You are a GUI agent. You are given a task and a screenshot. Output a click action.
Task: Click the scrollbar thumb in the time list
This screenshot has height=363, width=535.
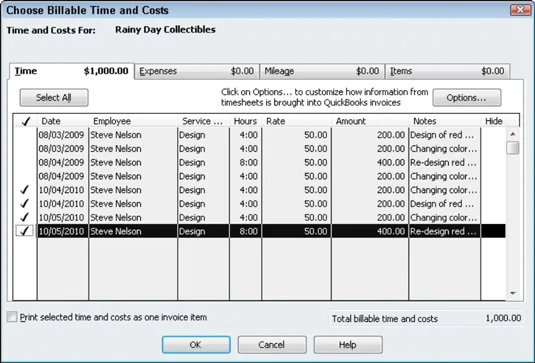point(512,148)
